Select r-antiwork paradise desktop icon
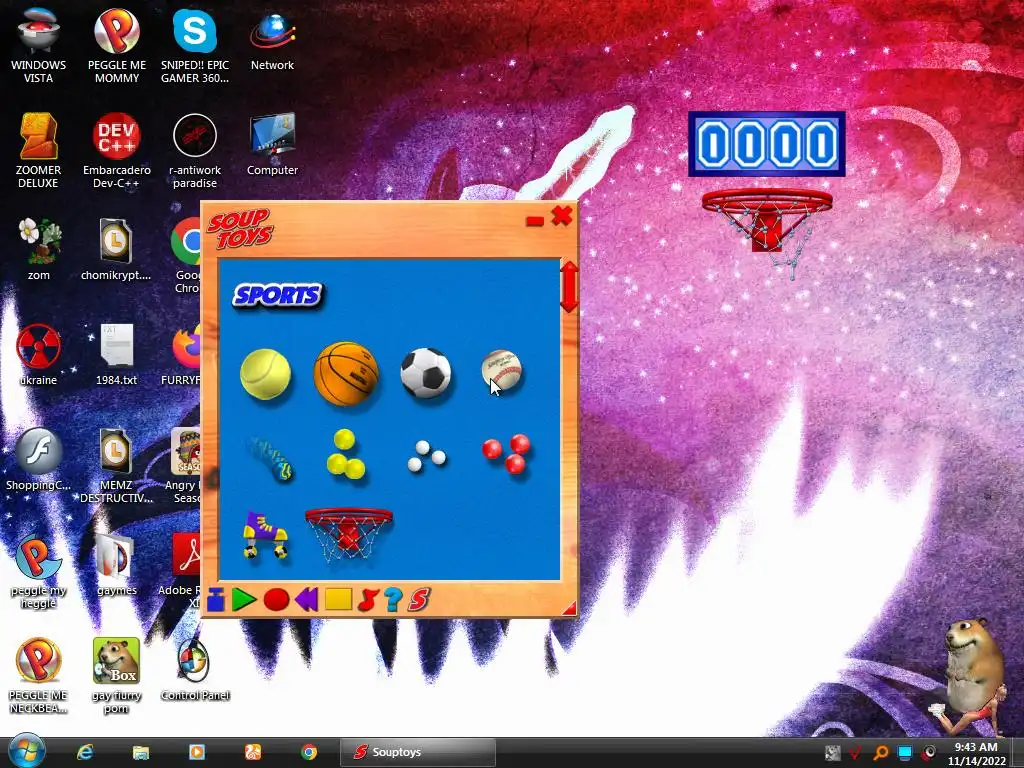Image resolution: width=1024 pixels, height=768 pixels. [195, 151]
